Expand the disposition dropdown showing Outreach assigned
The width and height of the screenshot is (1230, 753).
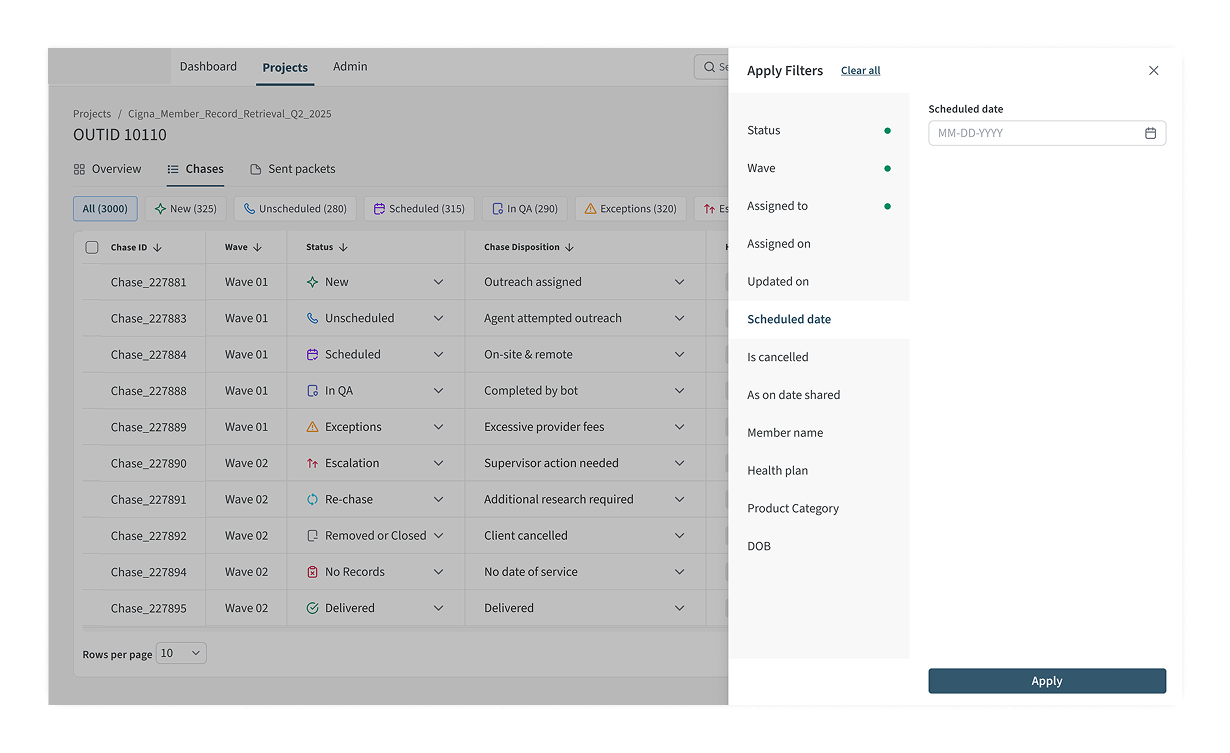tap(679, 282)
